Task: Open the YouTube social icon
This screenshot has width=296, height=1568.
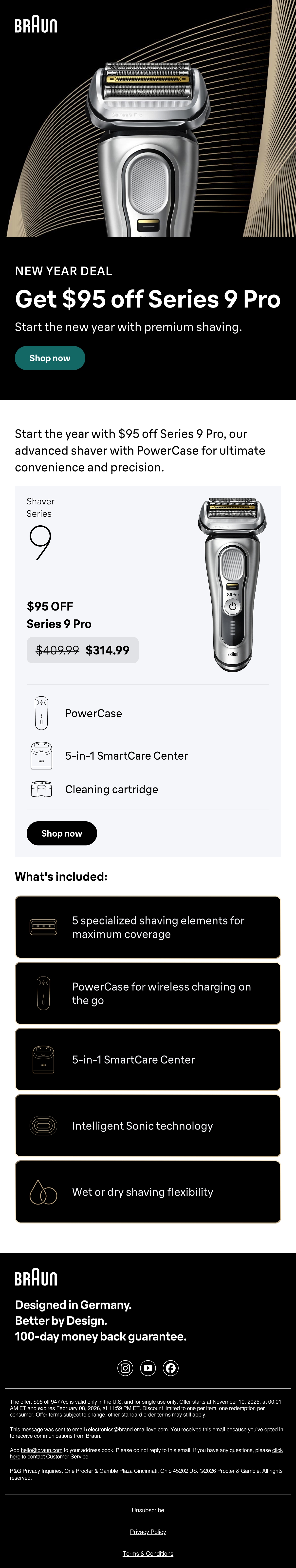Action: click(x=148, y=1368)
